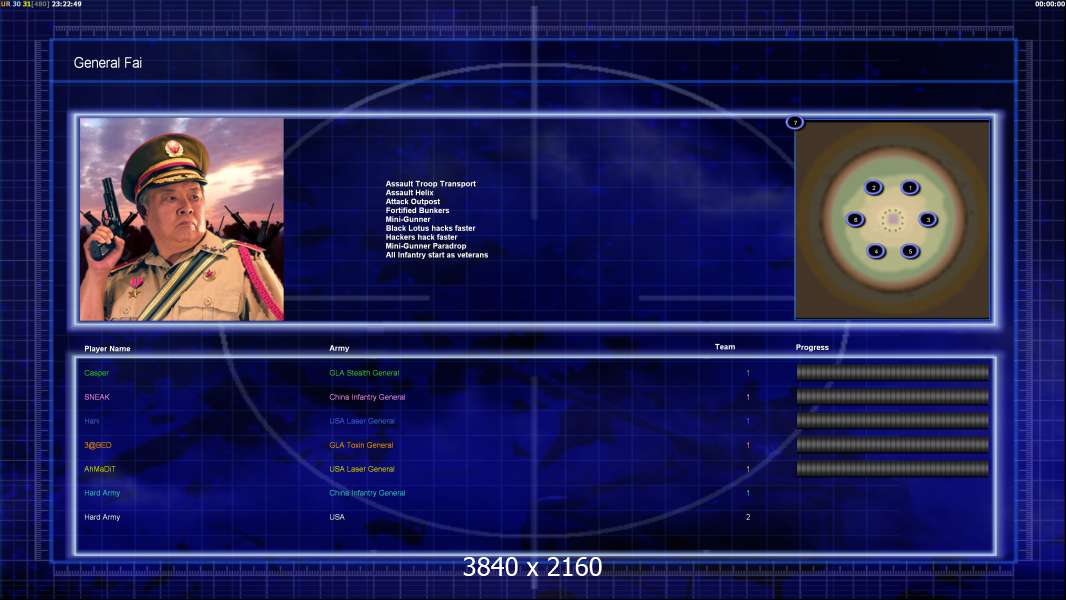The height and width of the screenshot is (600, 1066).
Task: Click Hani's 'USA Laser General' army entry
Action: coord(362,421)
